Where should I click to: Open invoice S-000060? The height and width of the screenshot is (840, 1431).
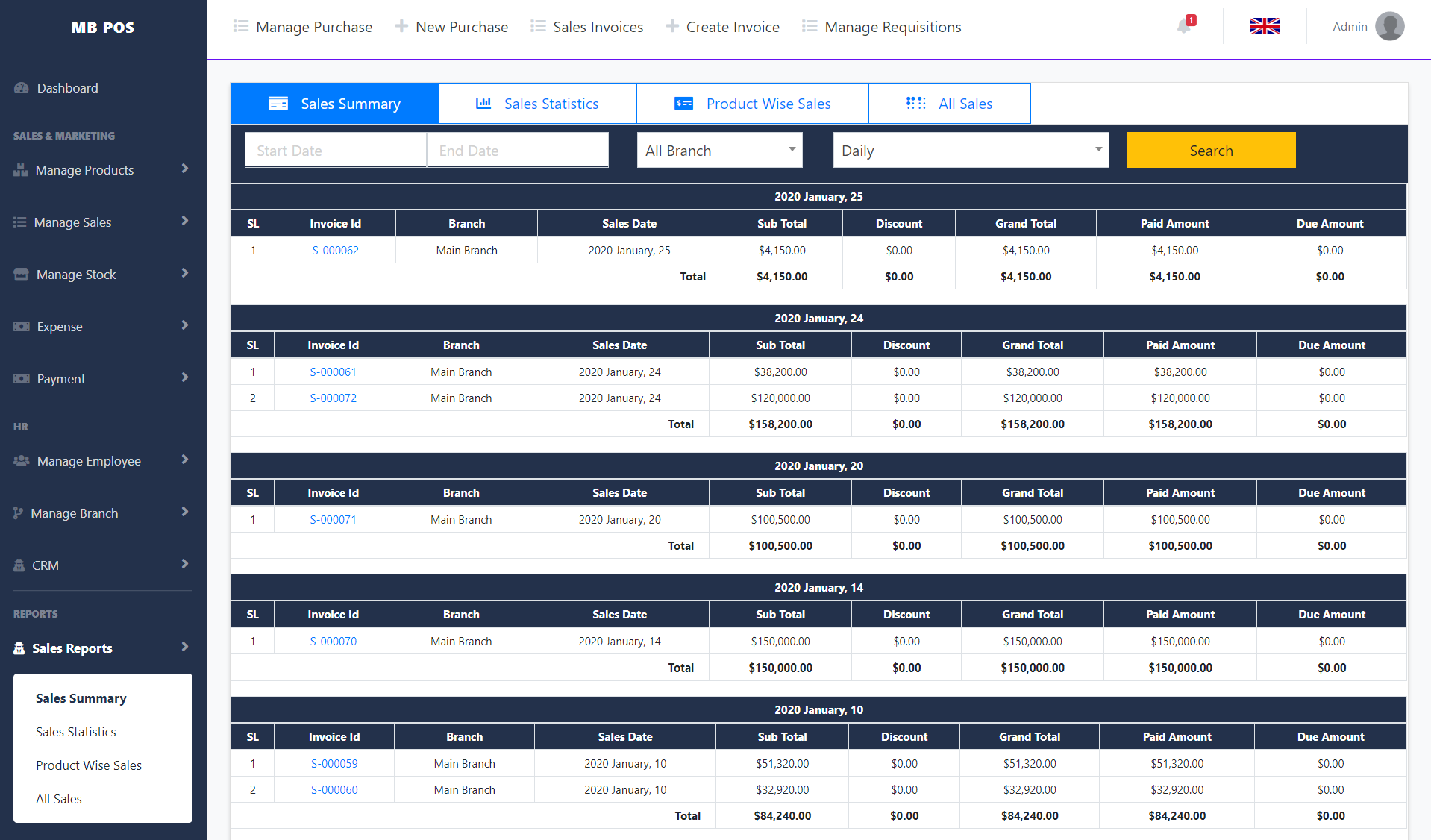(334, 790)
